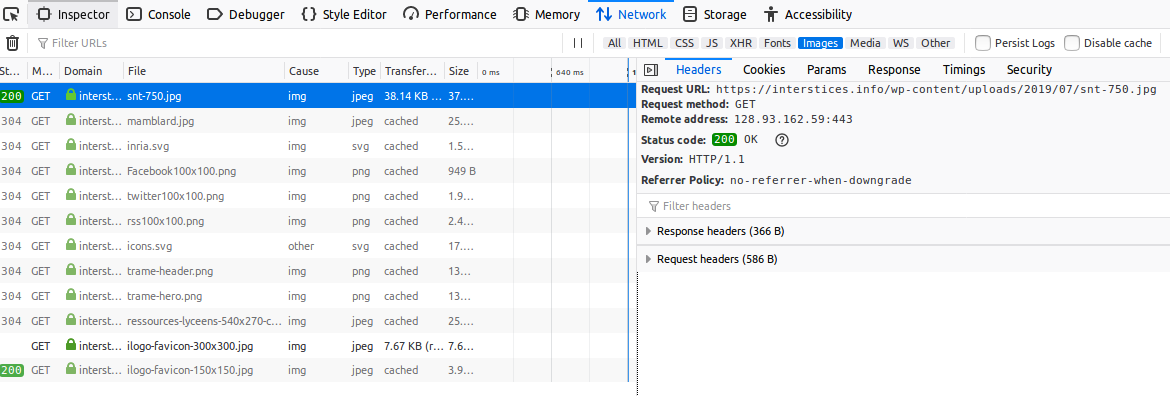Click lock icon on trame-hero.png row
The height and width of the screenshot is (396, 1170).
point(71,296)
